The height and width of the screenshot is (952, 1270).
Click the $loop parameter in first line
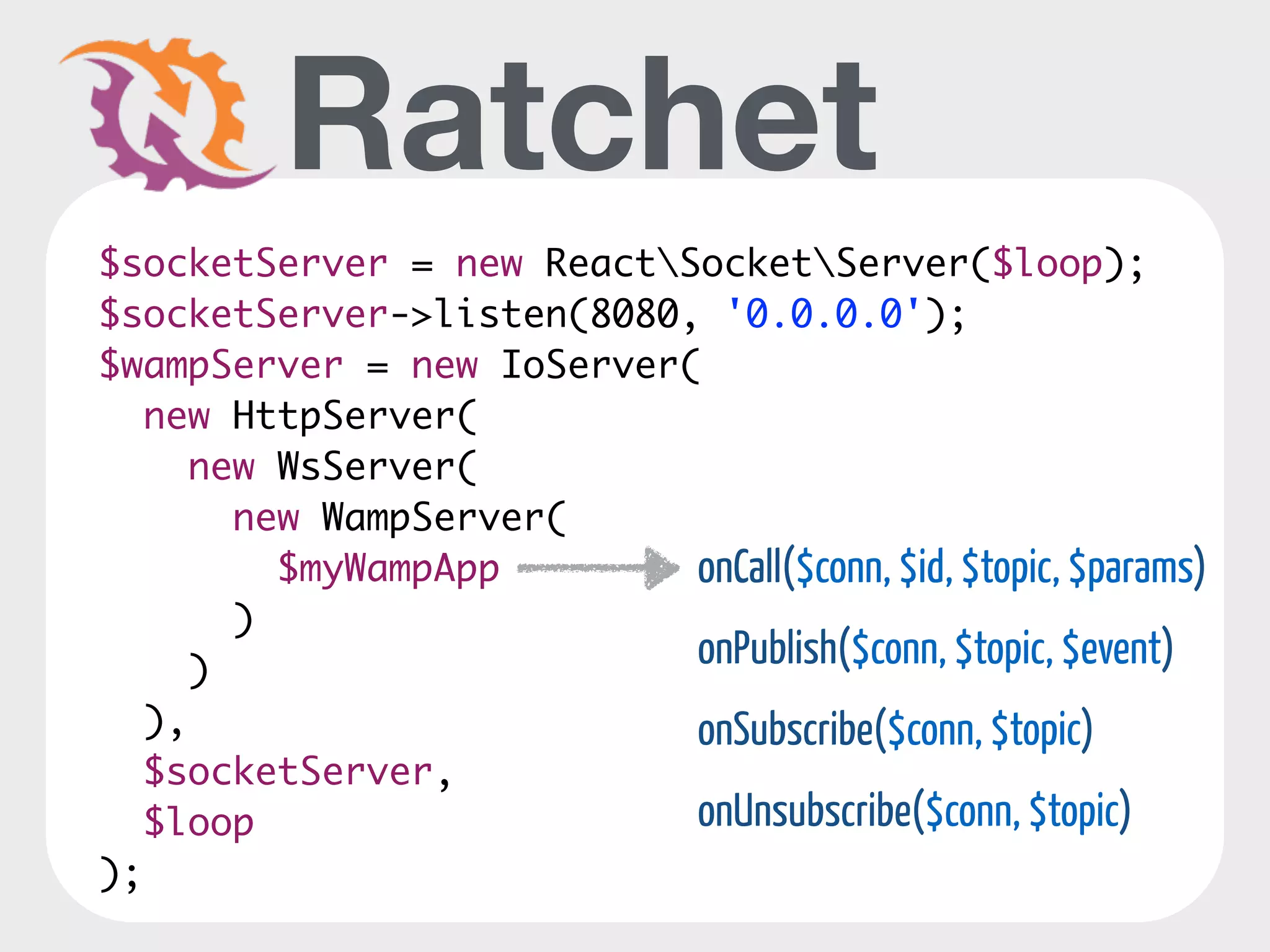(1047, 263)
